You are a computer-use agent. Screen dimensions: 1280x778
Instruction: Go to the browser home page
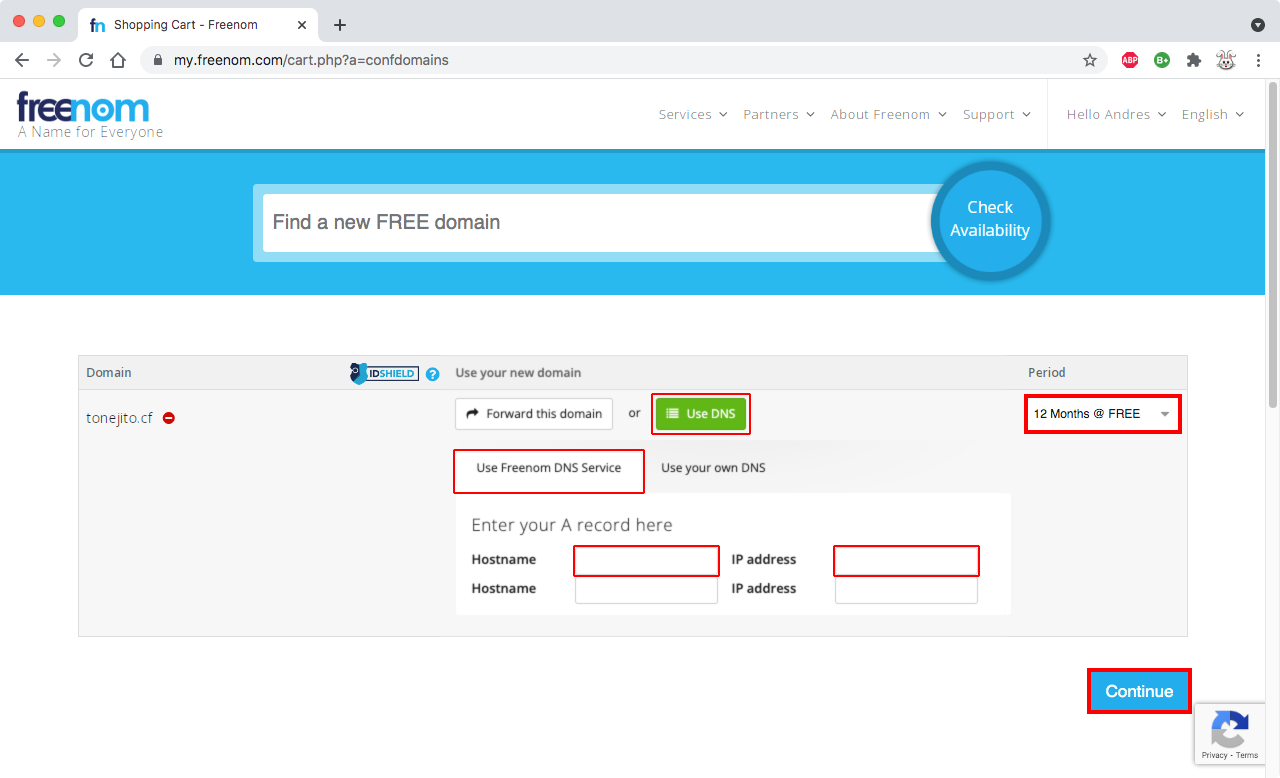pyautogui.click(x=118, y=60)
